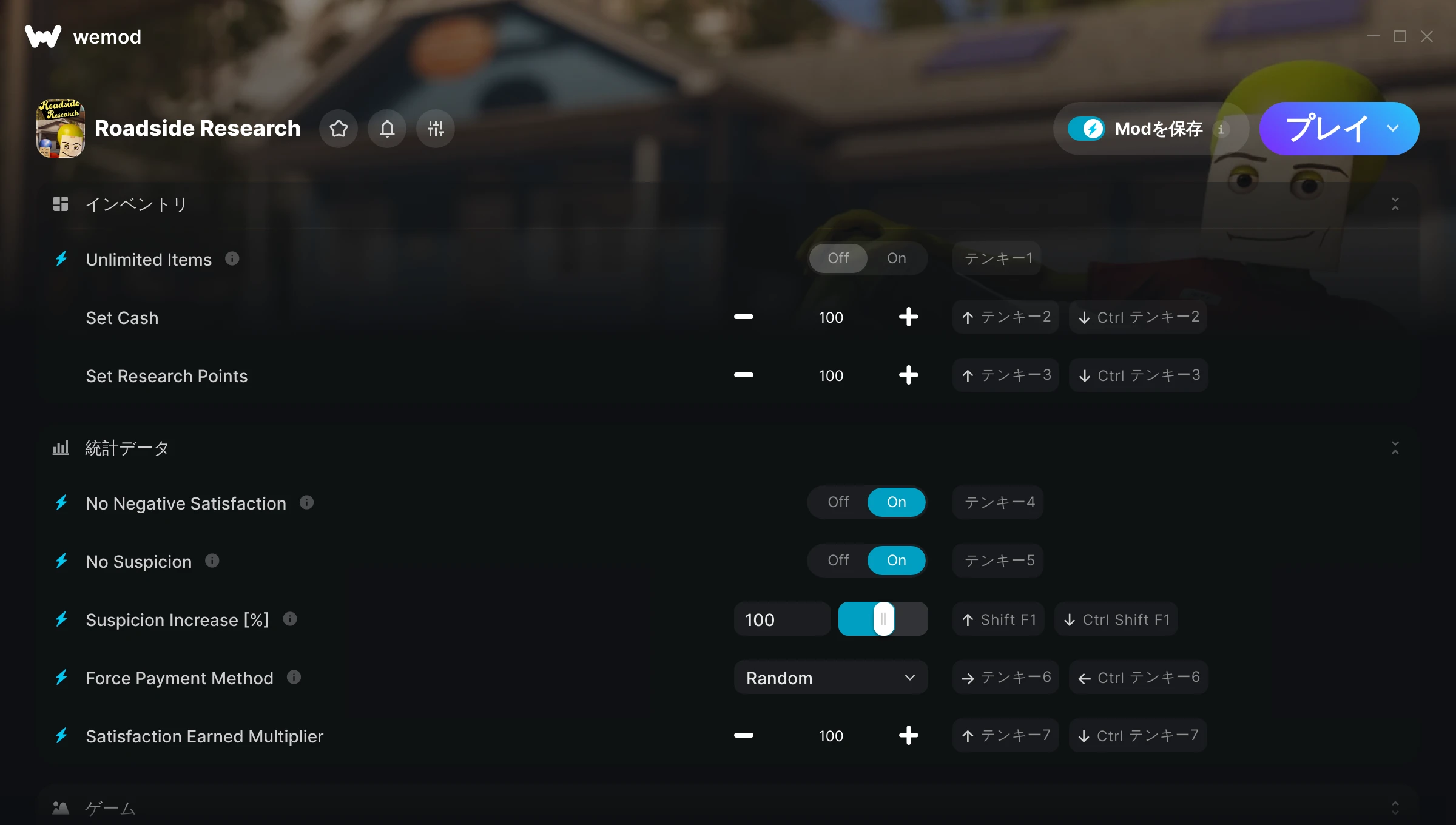Collapse the インベントリ section
This screenshot has height=825, width=1456.
click(1395, 204)
